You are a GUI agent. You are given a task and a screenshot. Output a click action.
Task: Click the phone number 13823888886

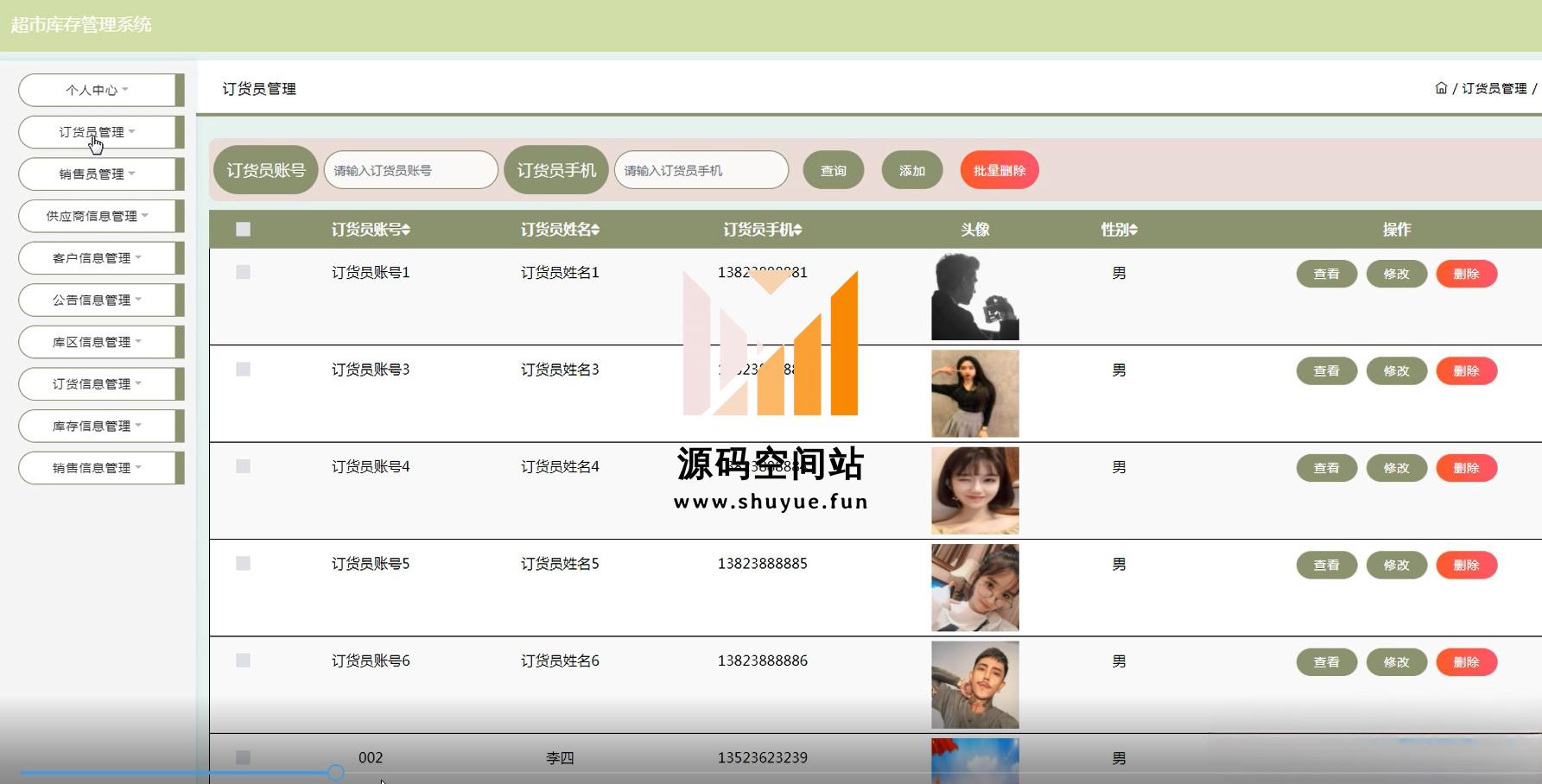click(x=763, y=661)
